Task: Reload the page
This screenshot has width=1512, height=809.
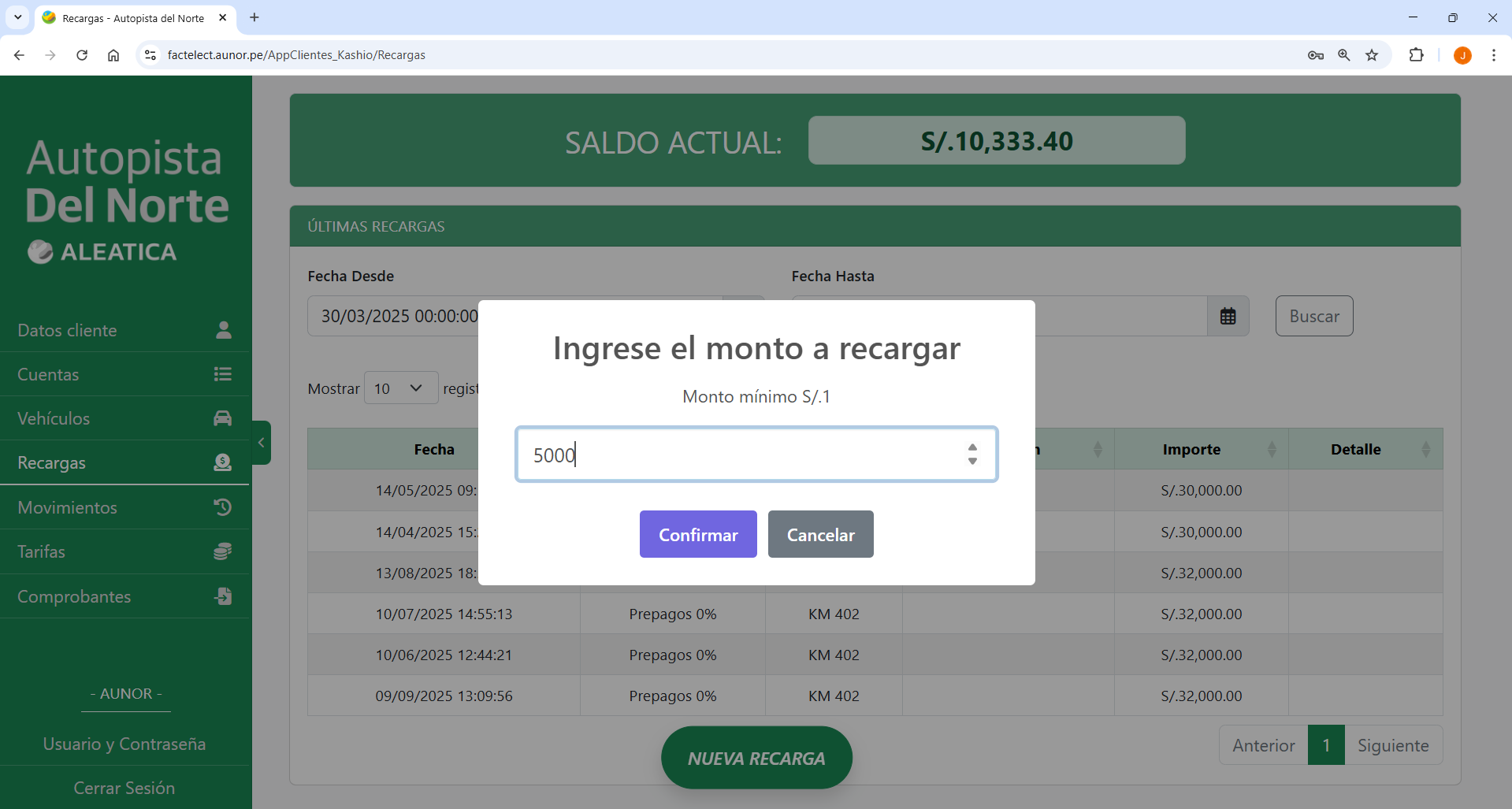Action: (82, 55)
